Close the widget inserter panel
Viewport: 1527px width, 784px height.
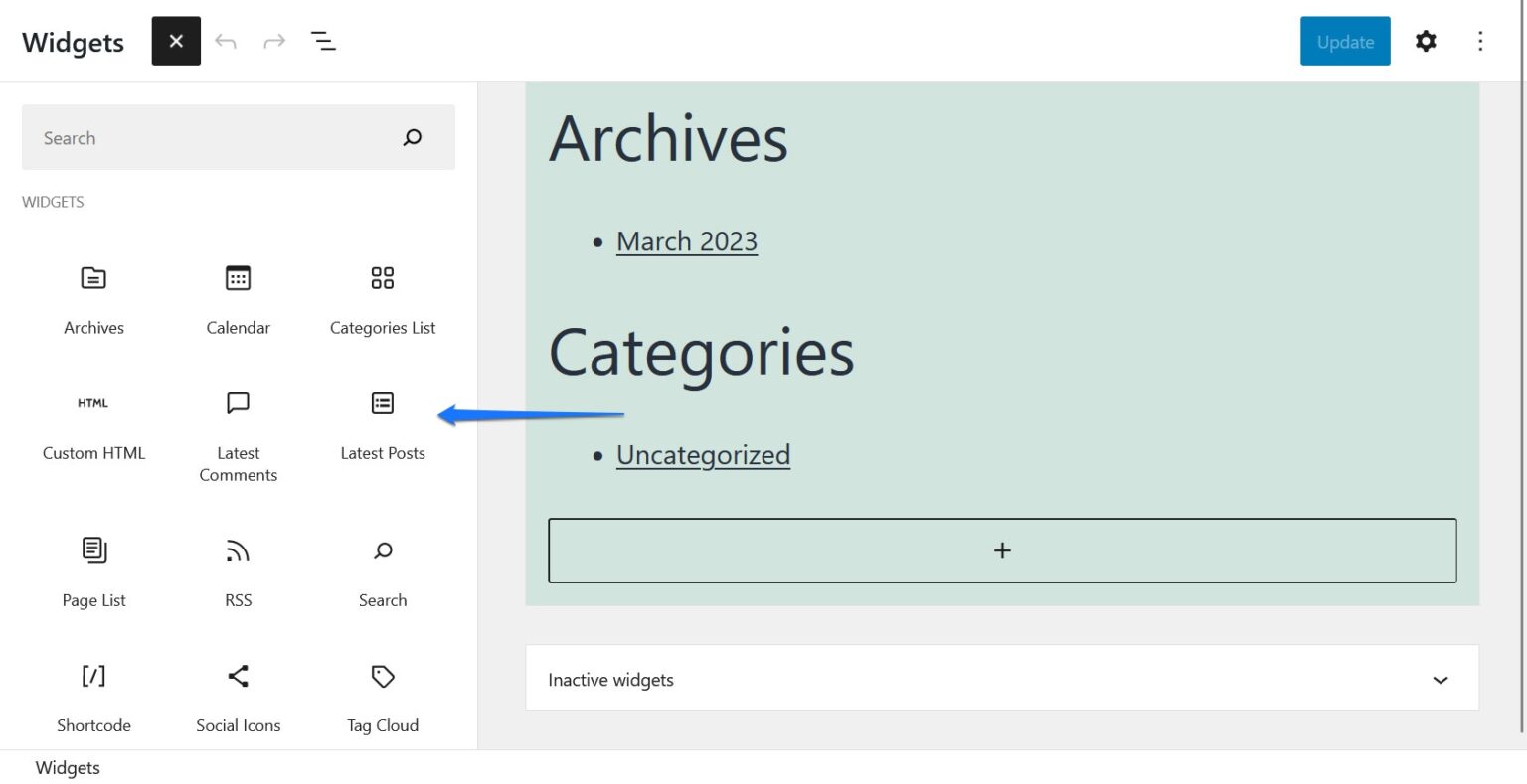[x=176, y=41]
